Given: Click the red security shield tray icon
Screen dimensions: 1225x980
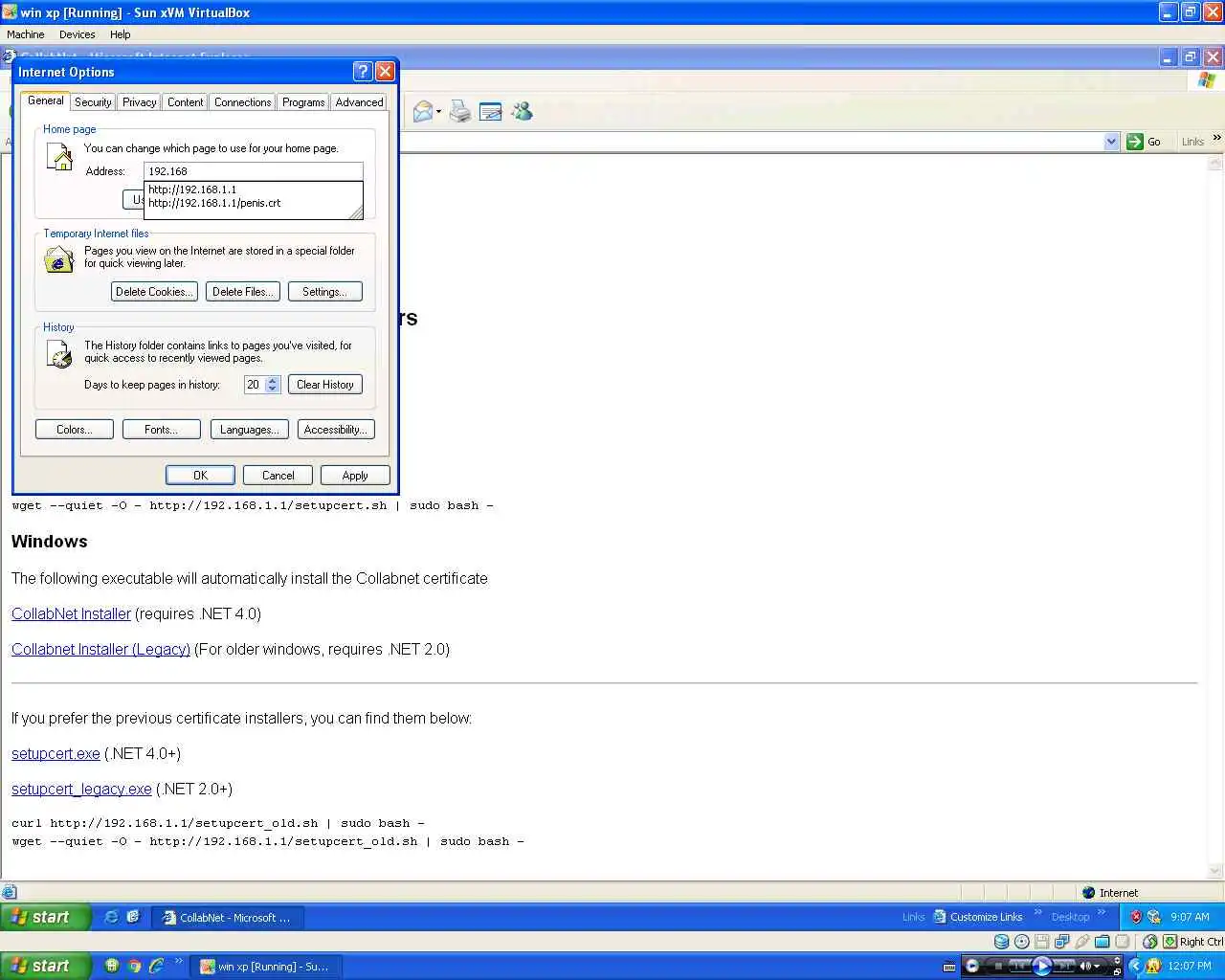Looking at the screenshot, I should (x=1136, y=917).
